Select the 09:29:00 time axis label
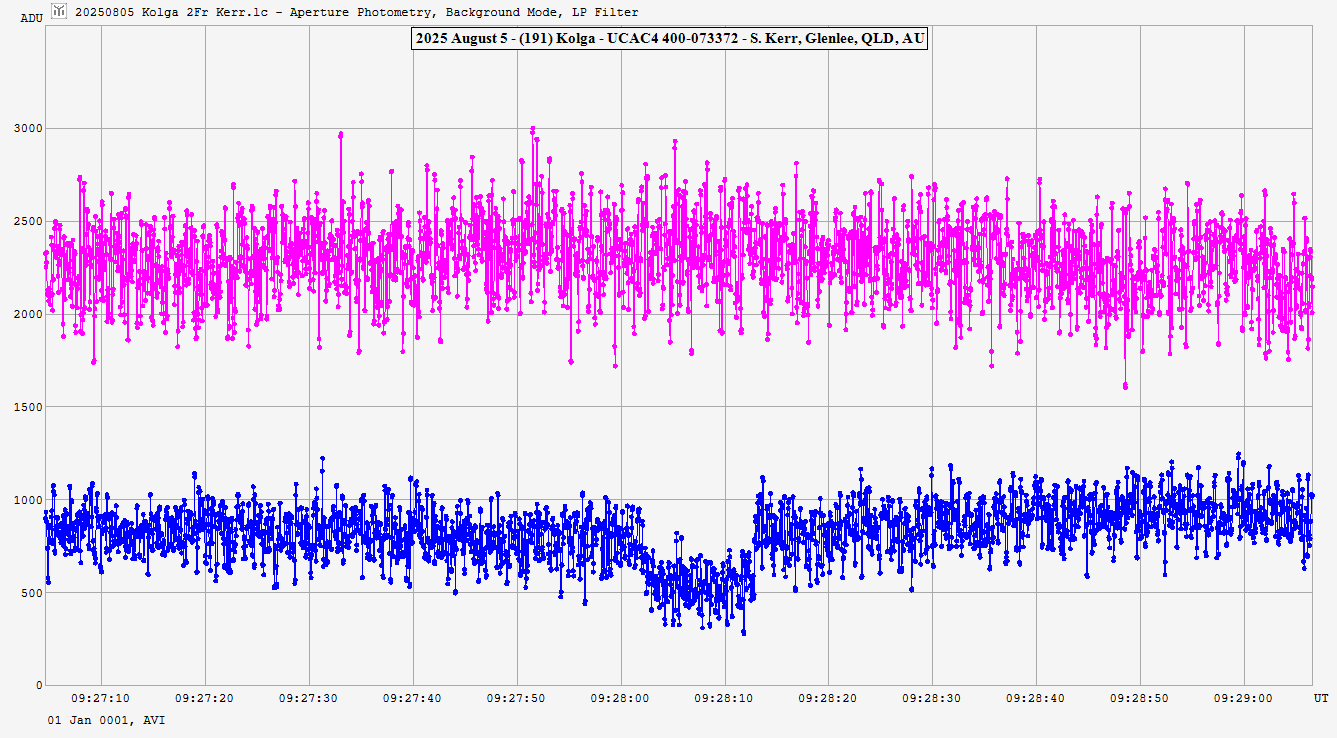Screen dimensions: 1337x738 pyautogui.click(x=1243, y=698)
